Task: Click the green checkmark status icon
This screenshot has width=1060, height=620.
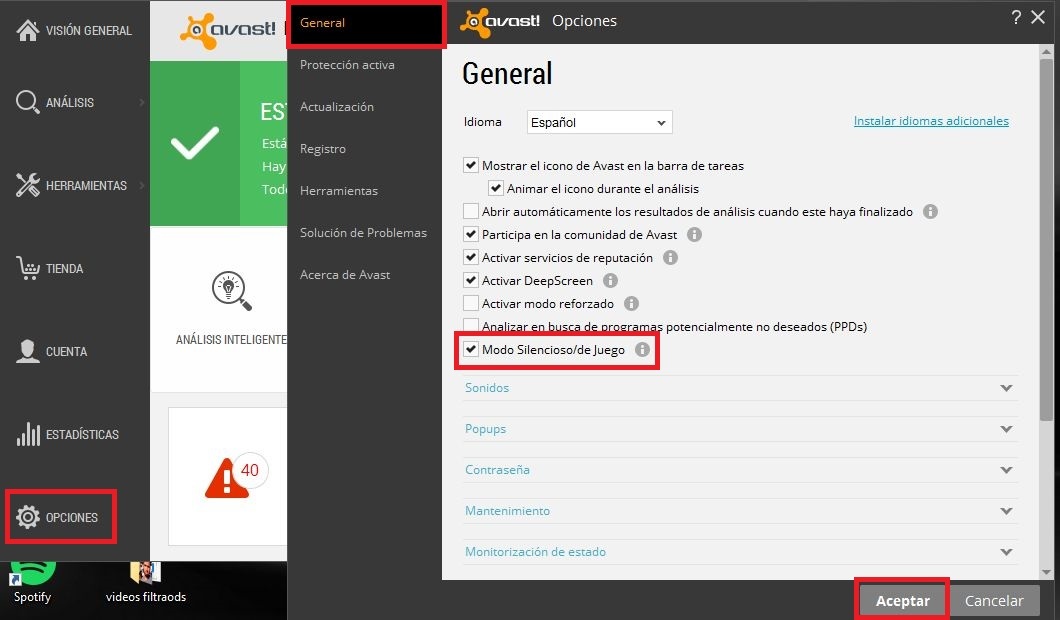Action: [x=195, y=143]
